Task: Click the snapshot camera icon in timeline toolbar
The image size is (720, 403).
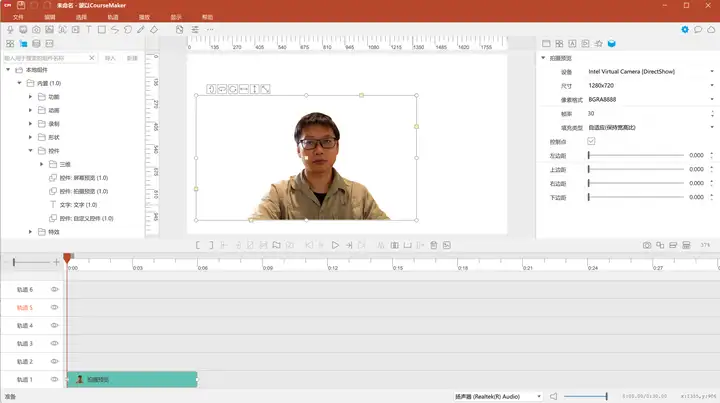Action: (x=647, y=245)
